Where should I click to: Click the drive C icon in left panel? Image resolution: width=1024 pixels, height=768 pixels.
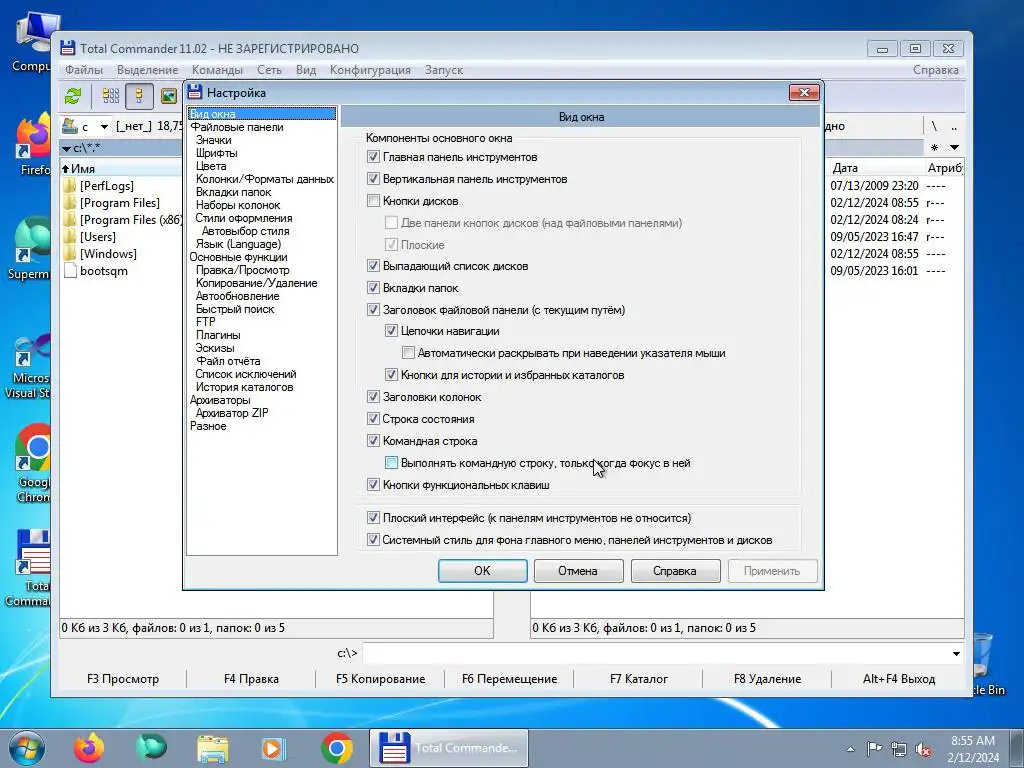tap(69, 125)
